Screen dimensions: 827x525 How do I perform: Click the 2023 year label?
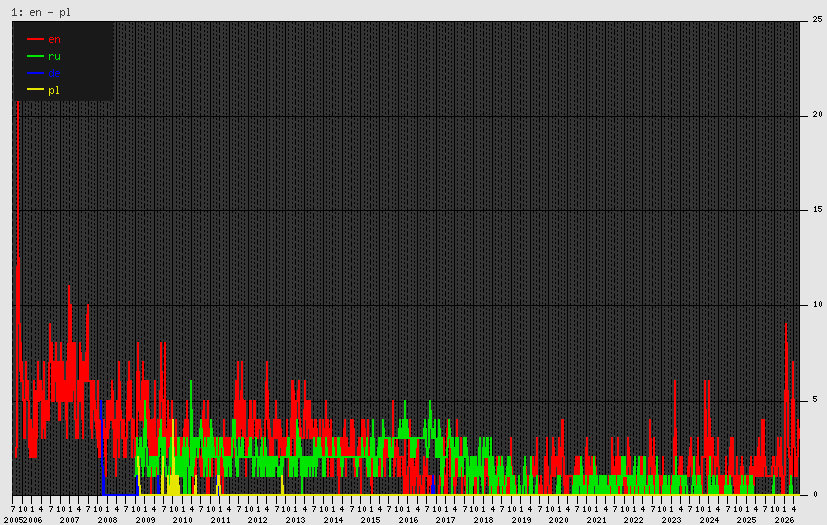[671, 520]
